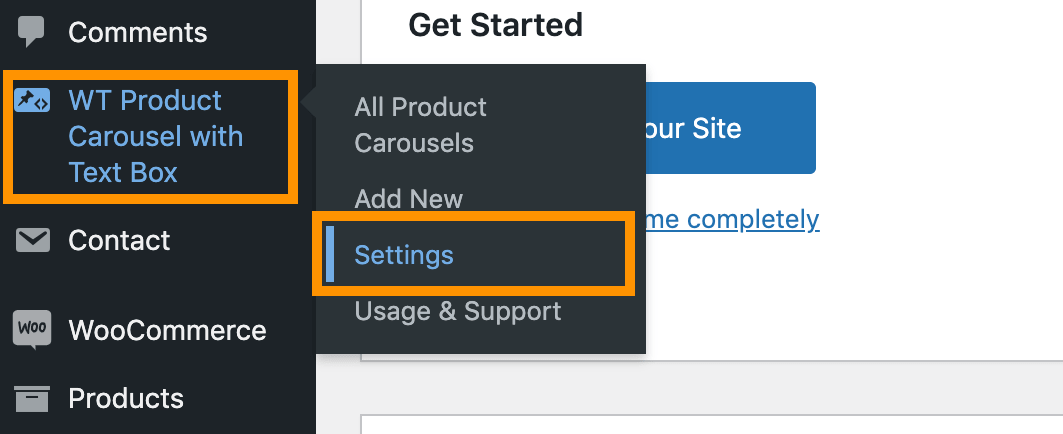The height and width of the screenshot is (434, 1063).
Task: Open the Comments menu label
Action: pyautogui.click(x=138, y=33)
